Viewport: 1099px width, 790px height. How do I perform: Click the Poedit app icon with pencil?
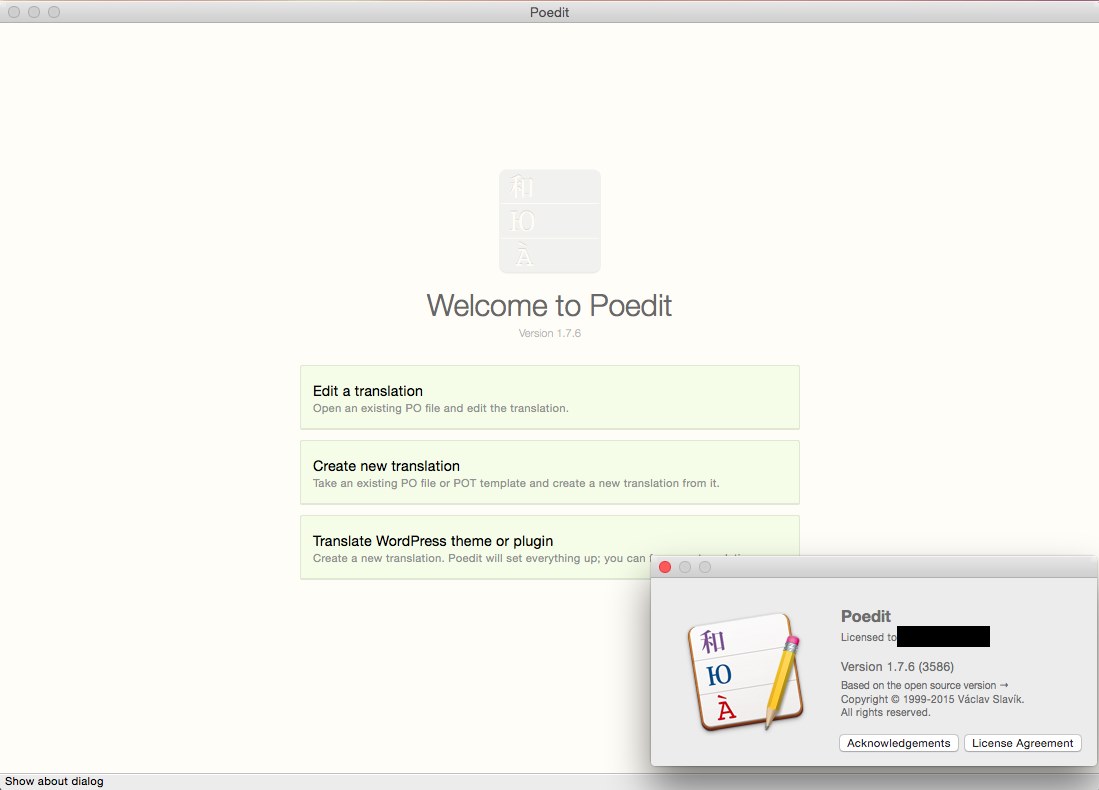coord(744,672)
